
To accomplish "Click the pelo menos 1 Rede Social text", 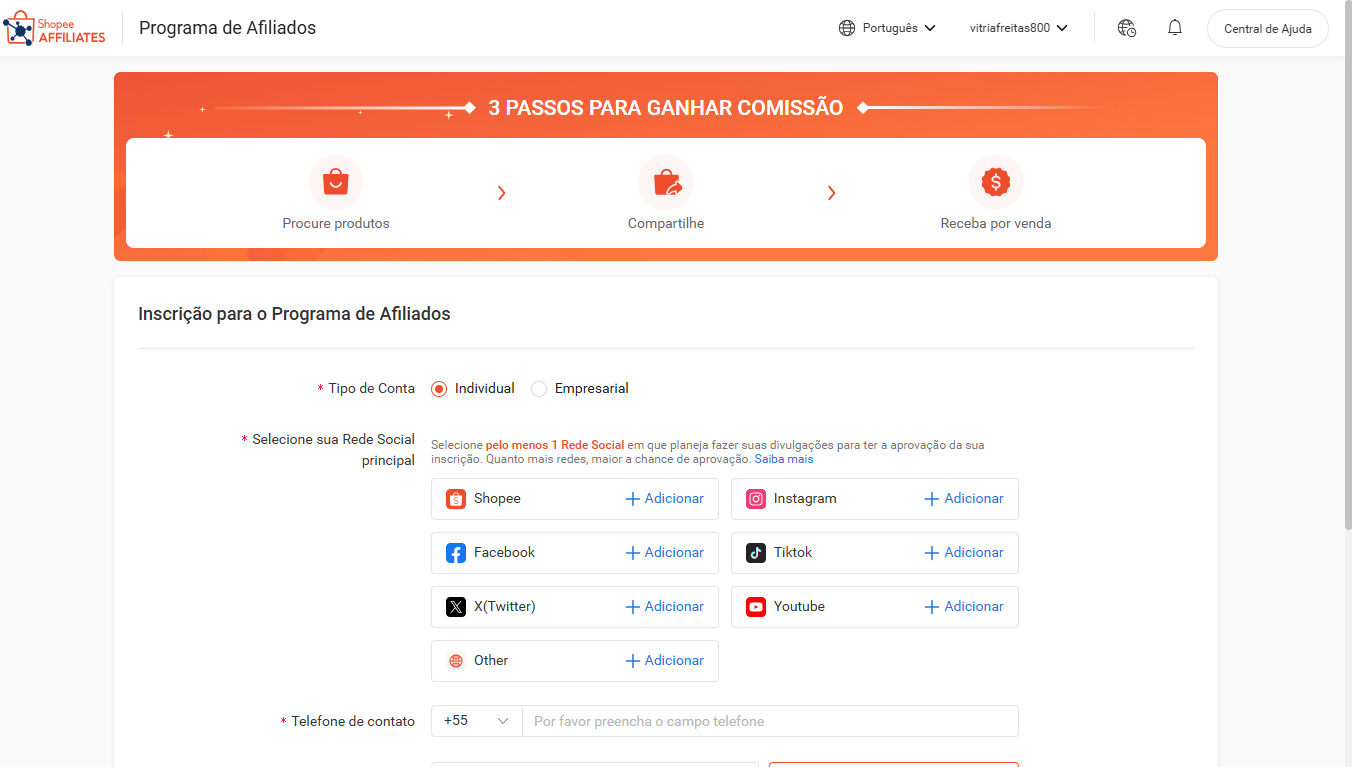I will [x=555, y=445].
